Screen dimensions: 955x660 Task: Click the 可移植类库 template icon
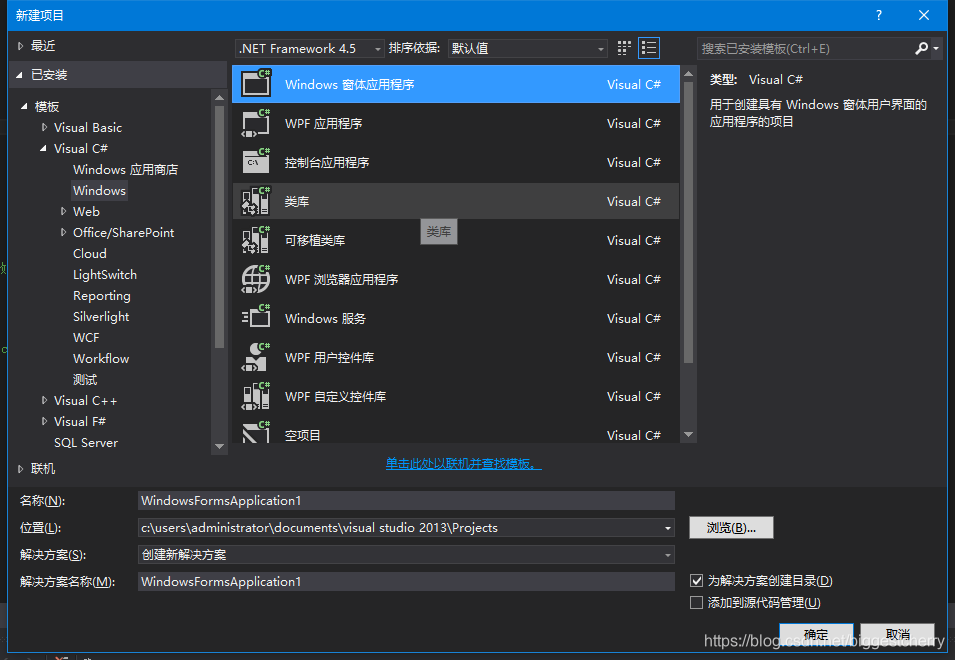pos(256,240)
